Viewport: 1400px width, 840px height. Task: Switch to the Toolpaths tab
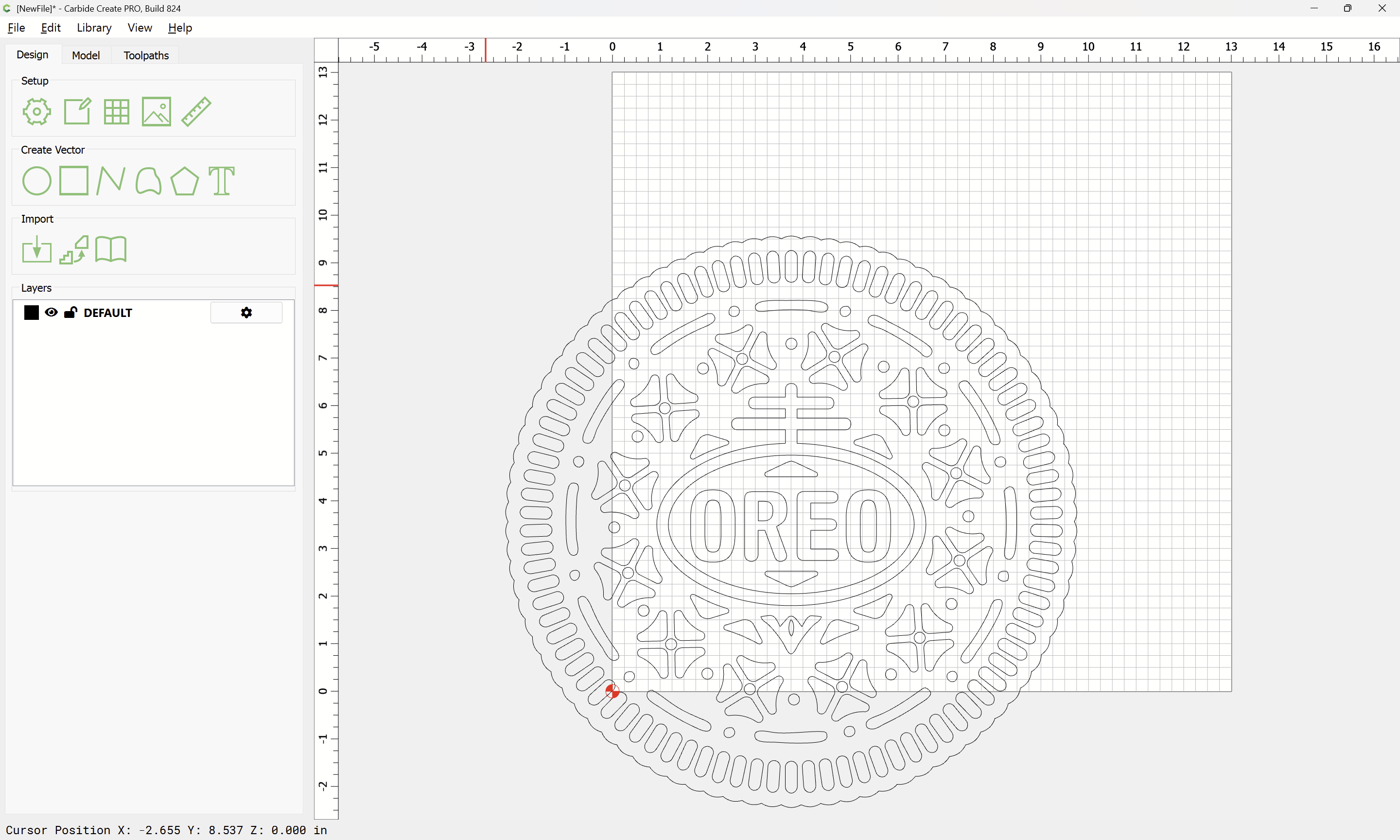146,55
